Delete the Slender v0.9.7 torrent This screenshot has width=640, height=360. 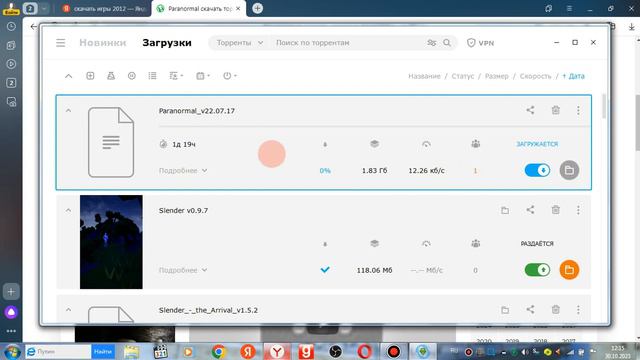556,210
